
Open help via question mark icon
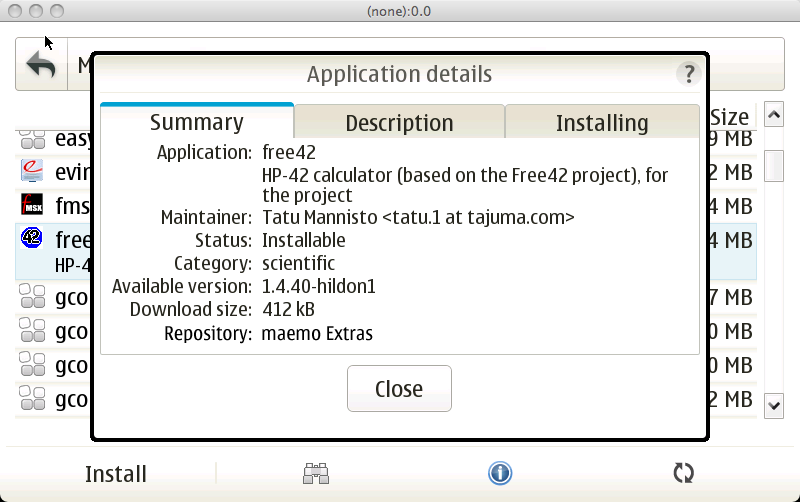click(689, 74)
